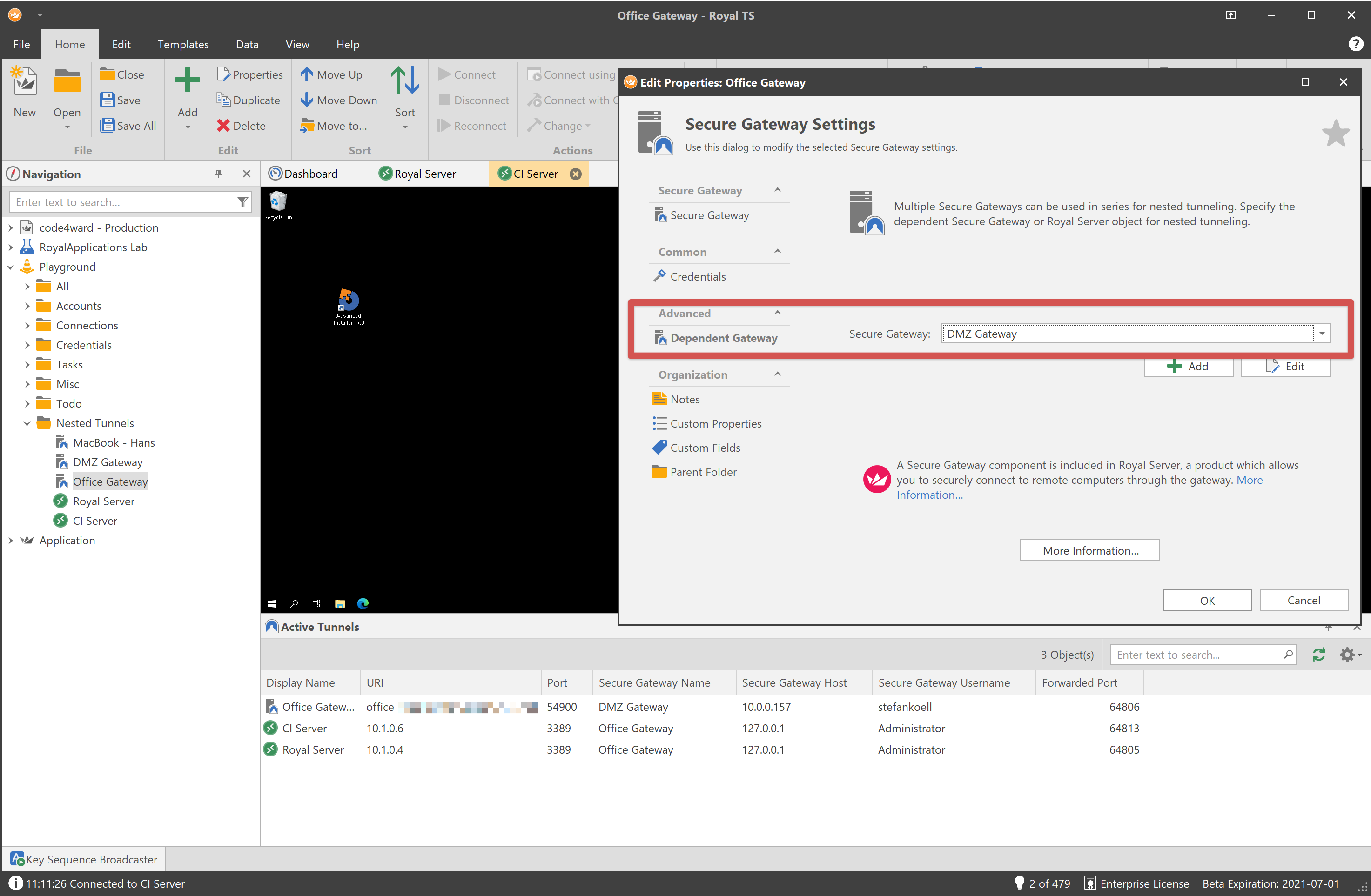Switch to the Dashboard tab
This screenshot has height=896, width=1371.
(311, 173)
